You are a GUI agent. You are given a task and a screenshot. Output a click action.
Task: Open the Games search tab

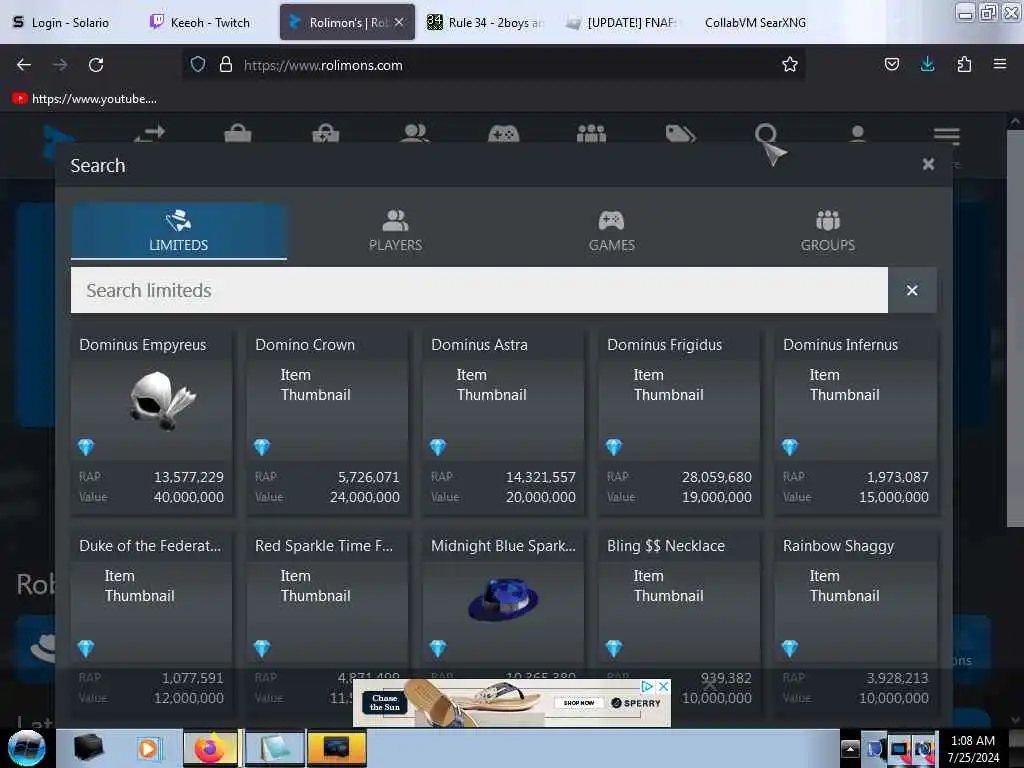coord(611,231)
